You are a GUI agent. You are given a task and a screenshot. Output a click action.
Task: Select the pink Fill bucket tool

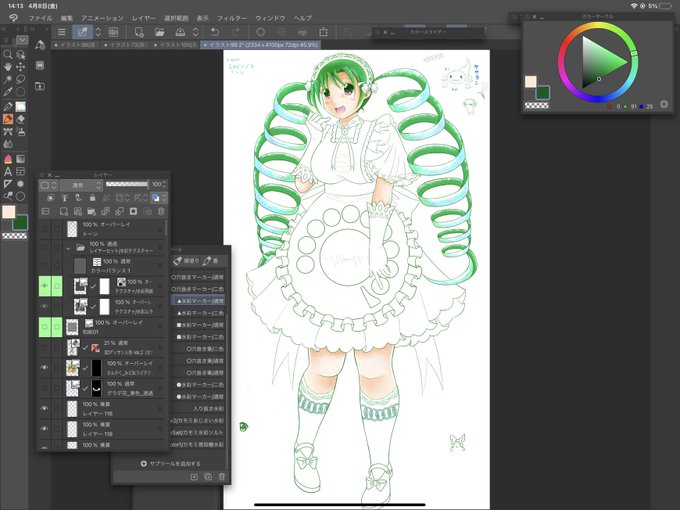pyautogui.click(x=8, y=159)
